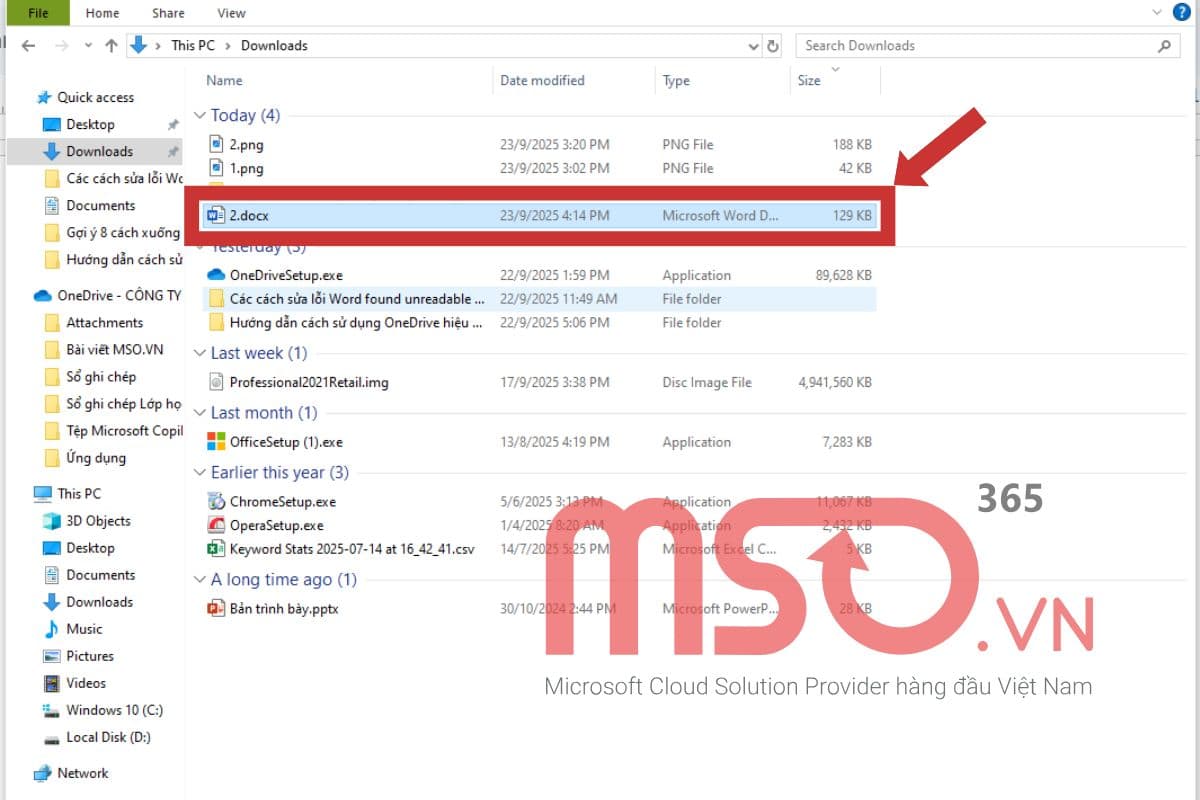The width and height of the screenshot is (1200, 800).
Task: Go up one folder level arrow
Action: [x=111, y=45]
